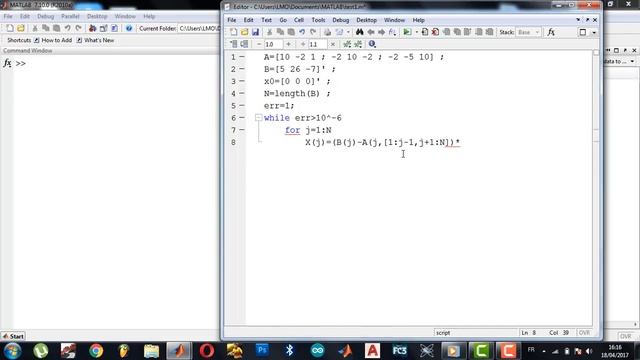Viewport: 640px width, 360px height.
Task: Click the 1.1 multiply value field
Action: pyautogui.click(x=317, y=44)
